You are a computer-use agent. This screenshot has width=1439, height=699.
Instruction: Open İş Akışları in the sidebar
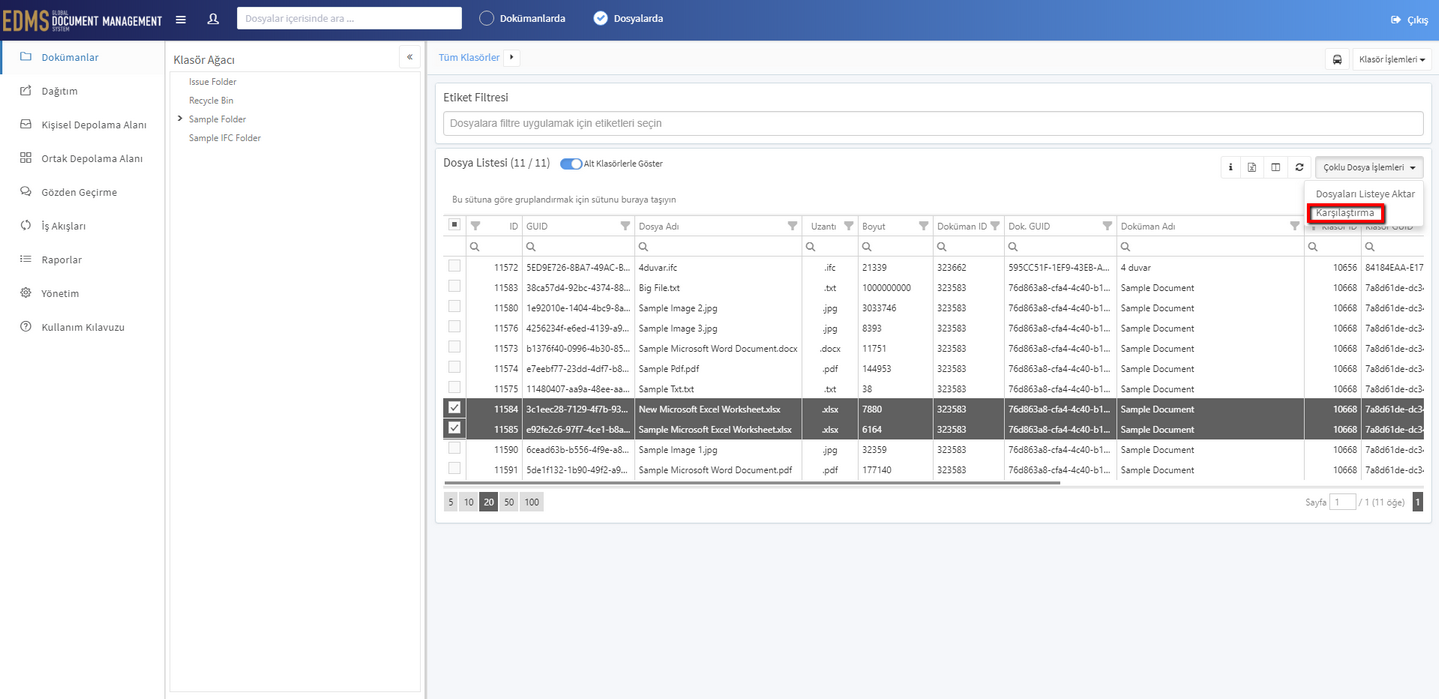pyautogui.click(x=64, y=226)
